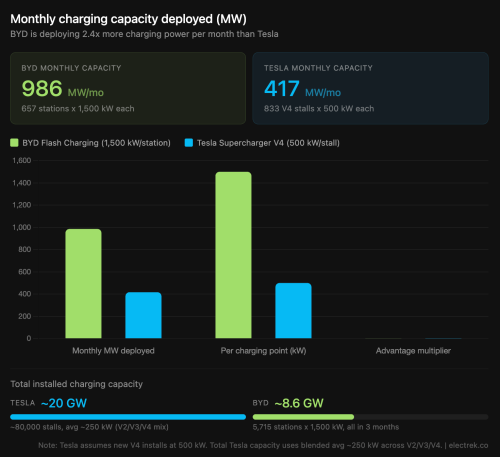Click the 'Monthly MW deployed' axis label
This screenshot has width=500, height=457.
(113, 351)
